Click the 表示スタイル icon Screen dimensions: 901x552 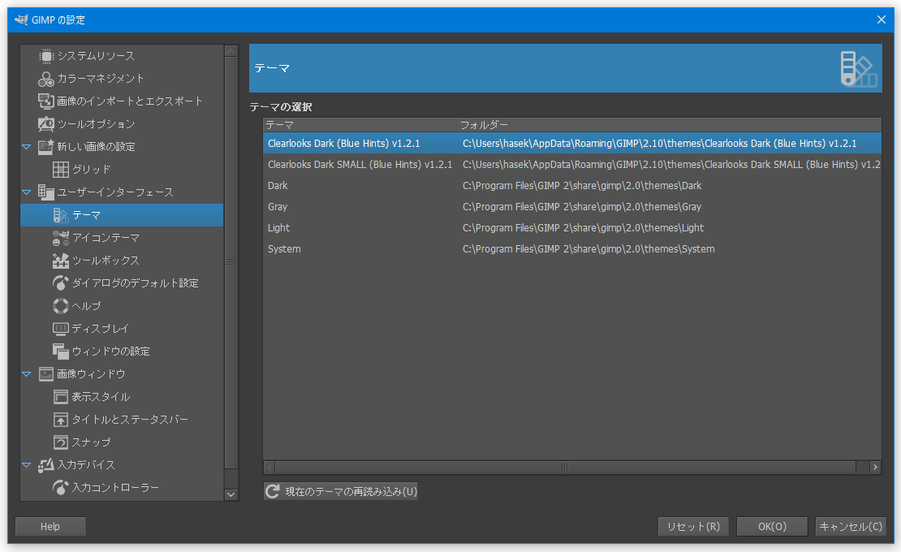60,397
